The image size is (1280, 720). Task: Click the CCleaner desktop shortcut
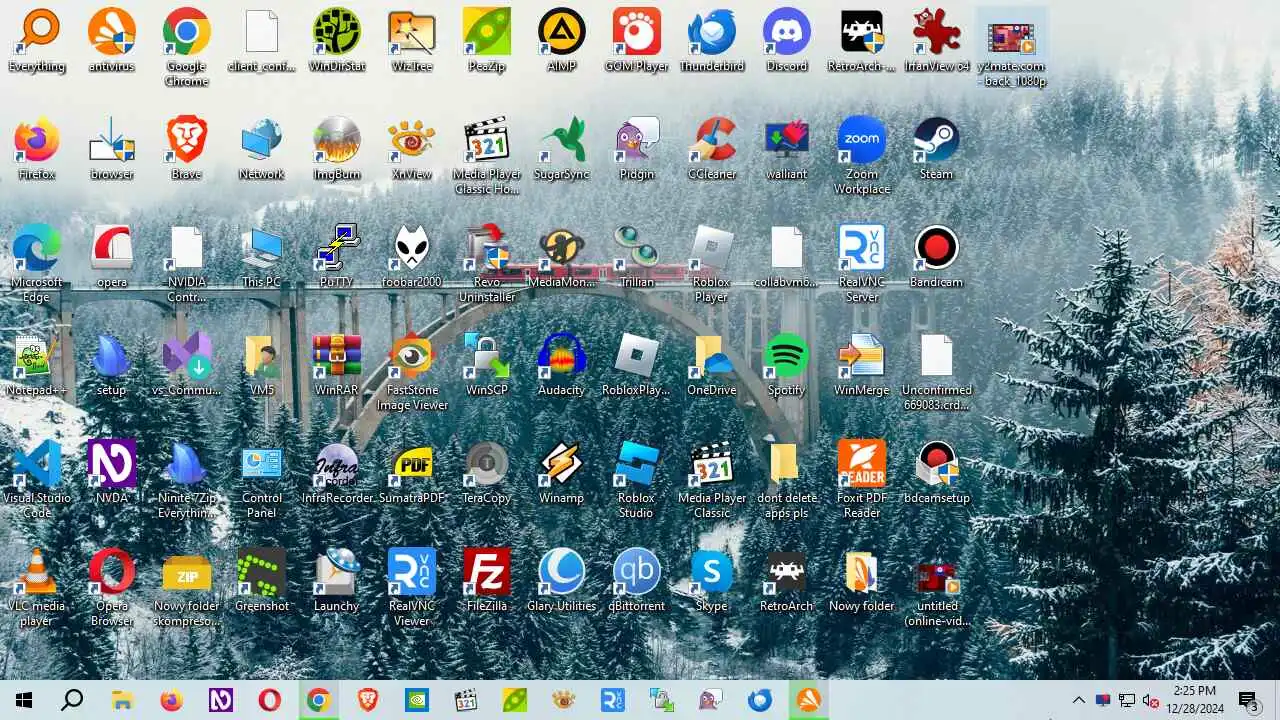[x=712, y=148]
